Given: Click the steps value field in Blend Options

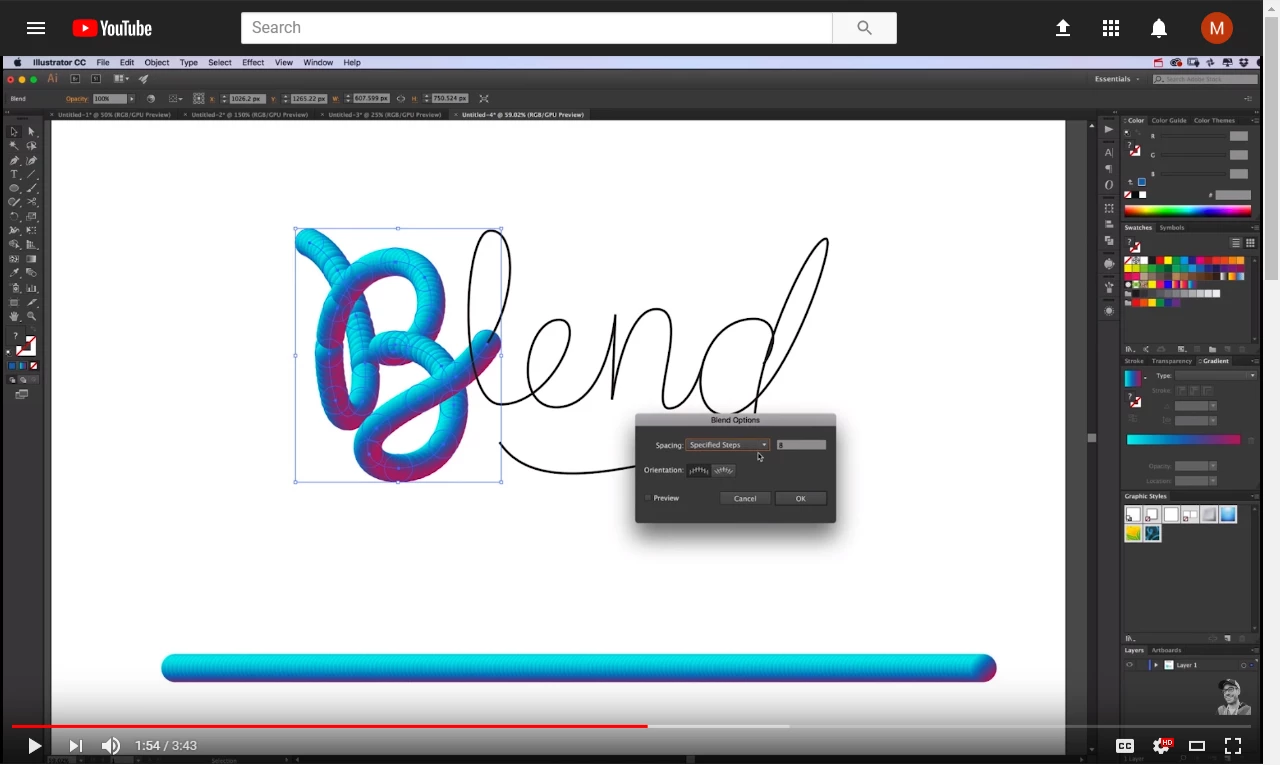Looking at the screenshot, I should (801, 445).
